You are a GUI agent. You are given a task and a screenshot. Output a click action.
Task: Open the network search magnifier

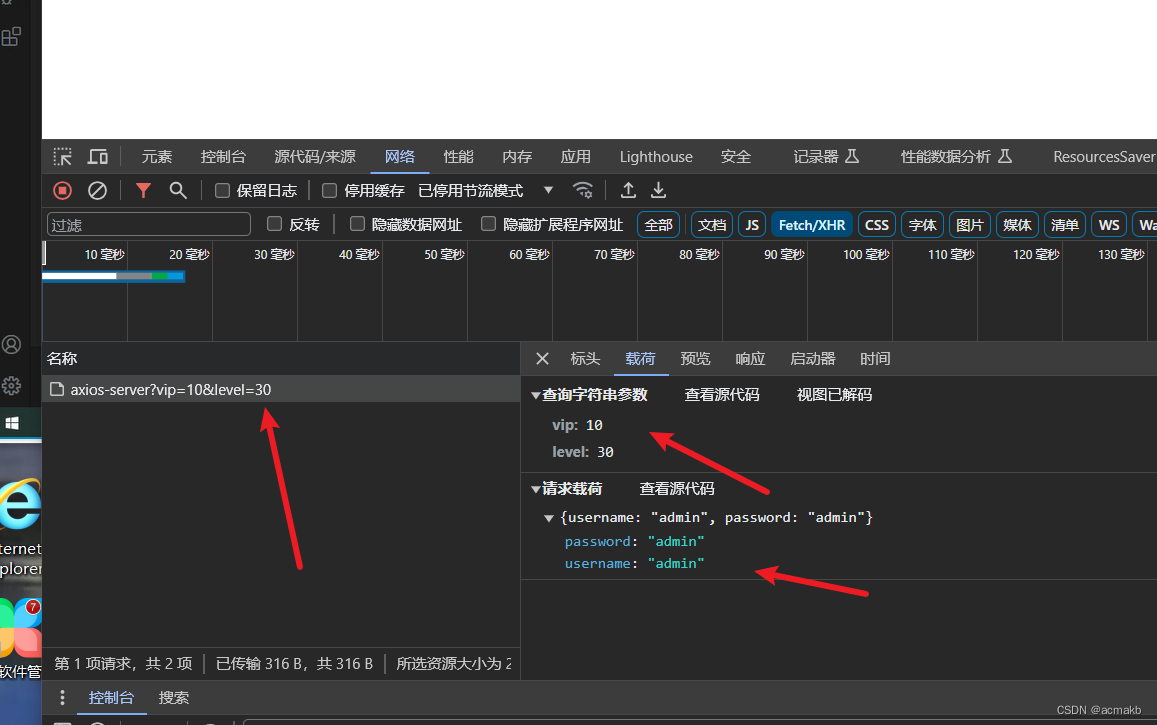pos(178,191)
